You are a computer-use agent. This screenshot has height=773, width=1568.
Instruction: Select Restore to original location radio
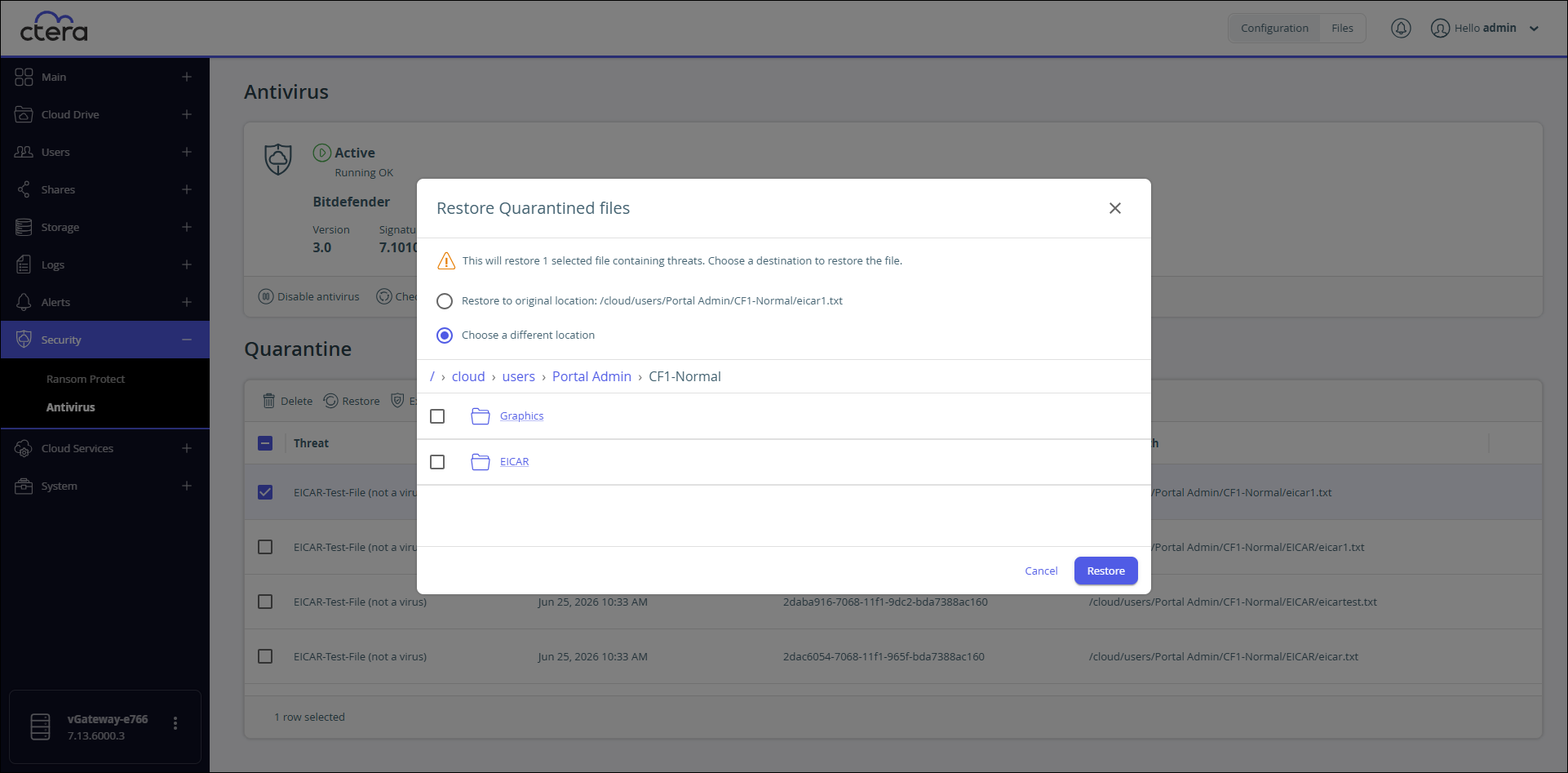[x=445, y=301]
